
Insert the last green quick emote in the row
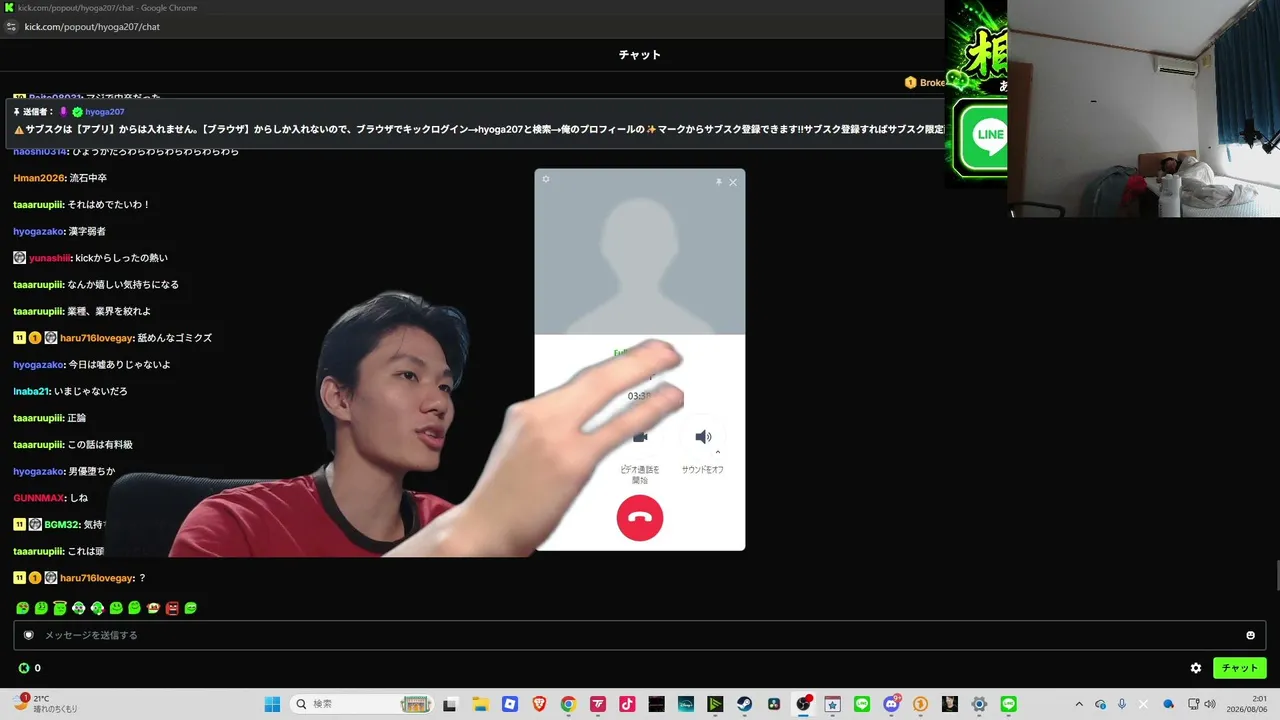(x=191, y=608)
